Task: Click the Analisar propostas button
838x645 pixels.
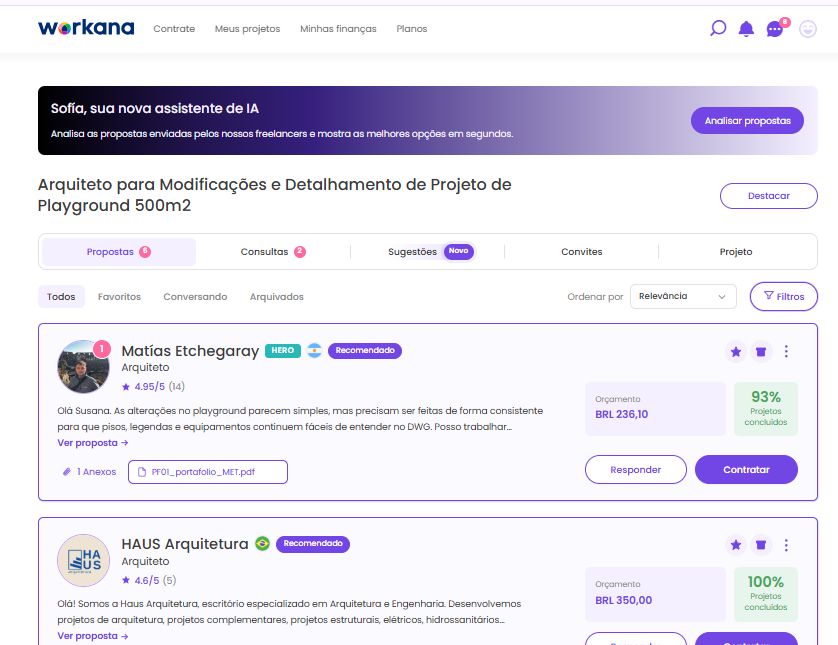Action: 747,121
